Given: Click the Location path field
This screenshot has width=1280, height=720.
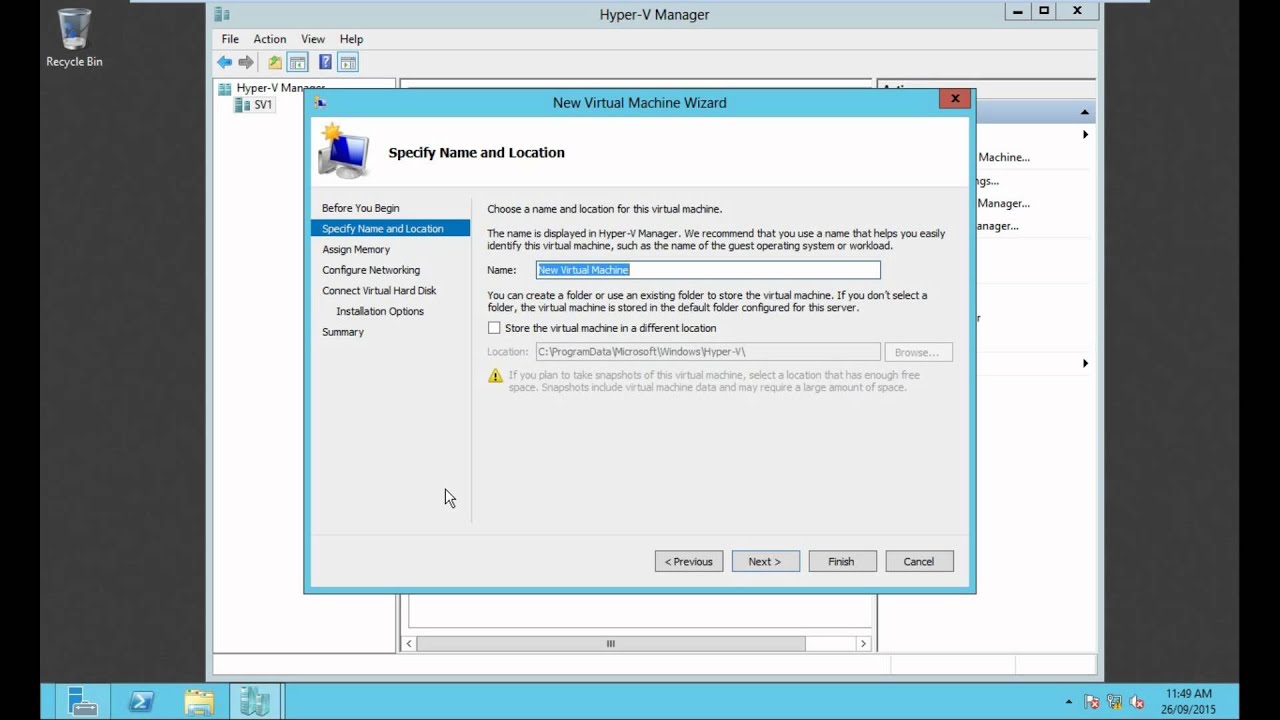Looking at the screenshot, I should [x=708, y=352].
